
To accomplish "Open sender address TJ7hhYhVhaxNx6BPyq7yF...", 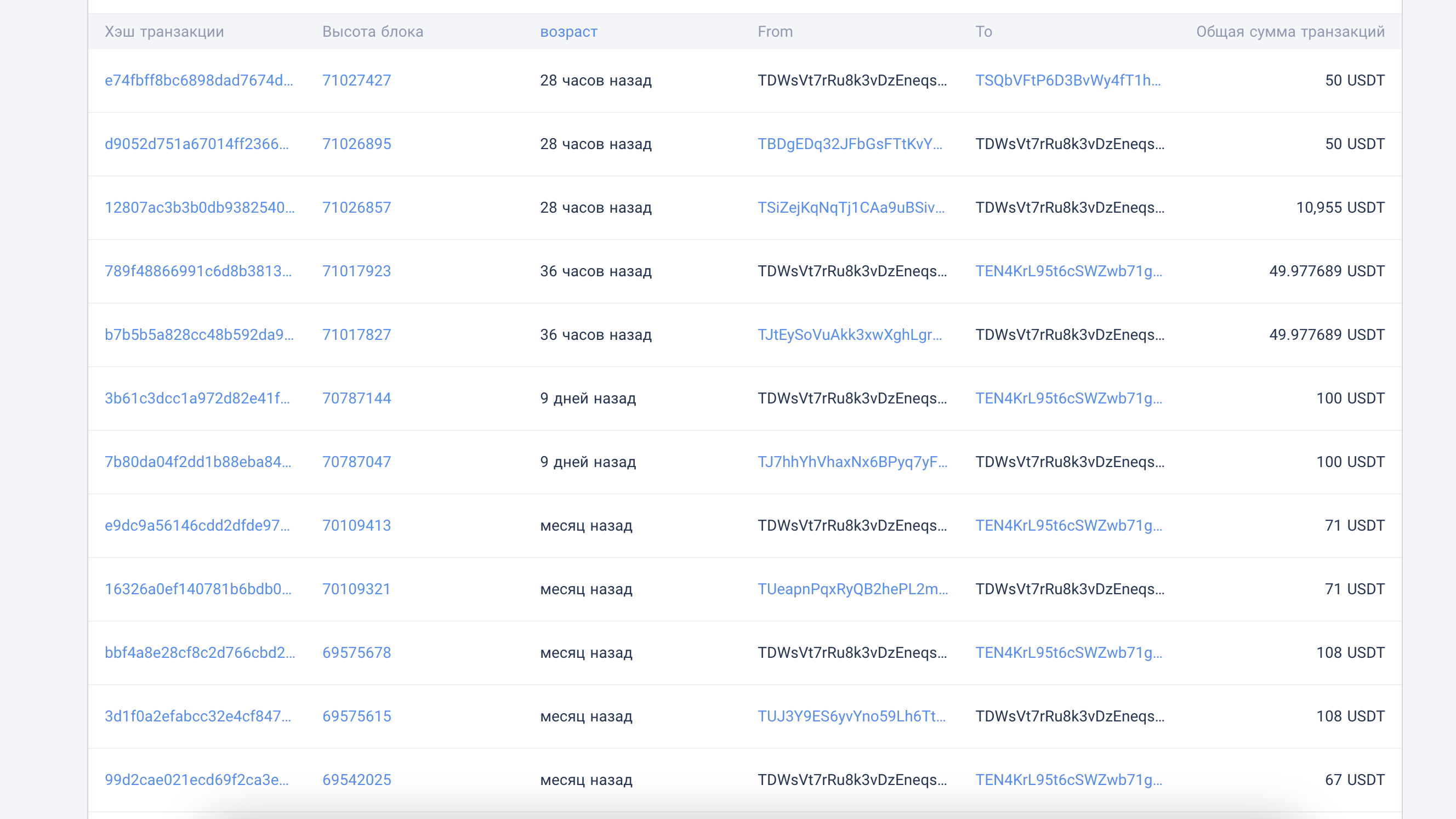I will [x=853, y=462].
